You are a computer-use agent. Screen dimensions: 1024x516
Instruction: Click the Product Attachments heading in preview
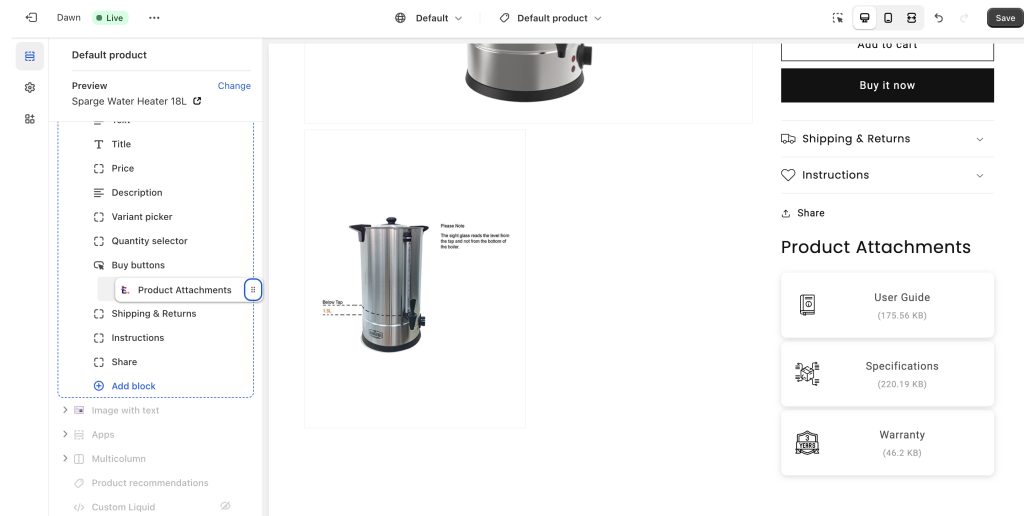pyautogui.click(x=876, y=247)
